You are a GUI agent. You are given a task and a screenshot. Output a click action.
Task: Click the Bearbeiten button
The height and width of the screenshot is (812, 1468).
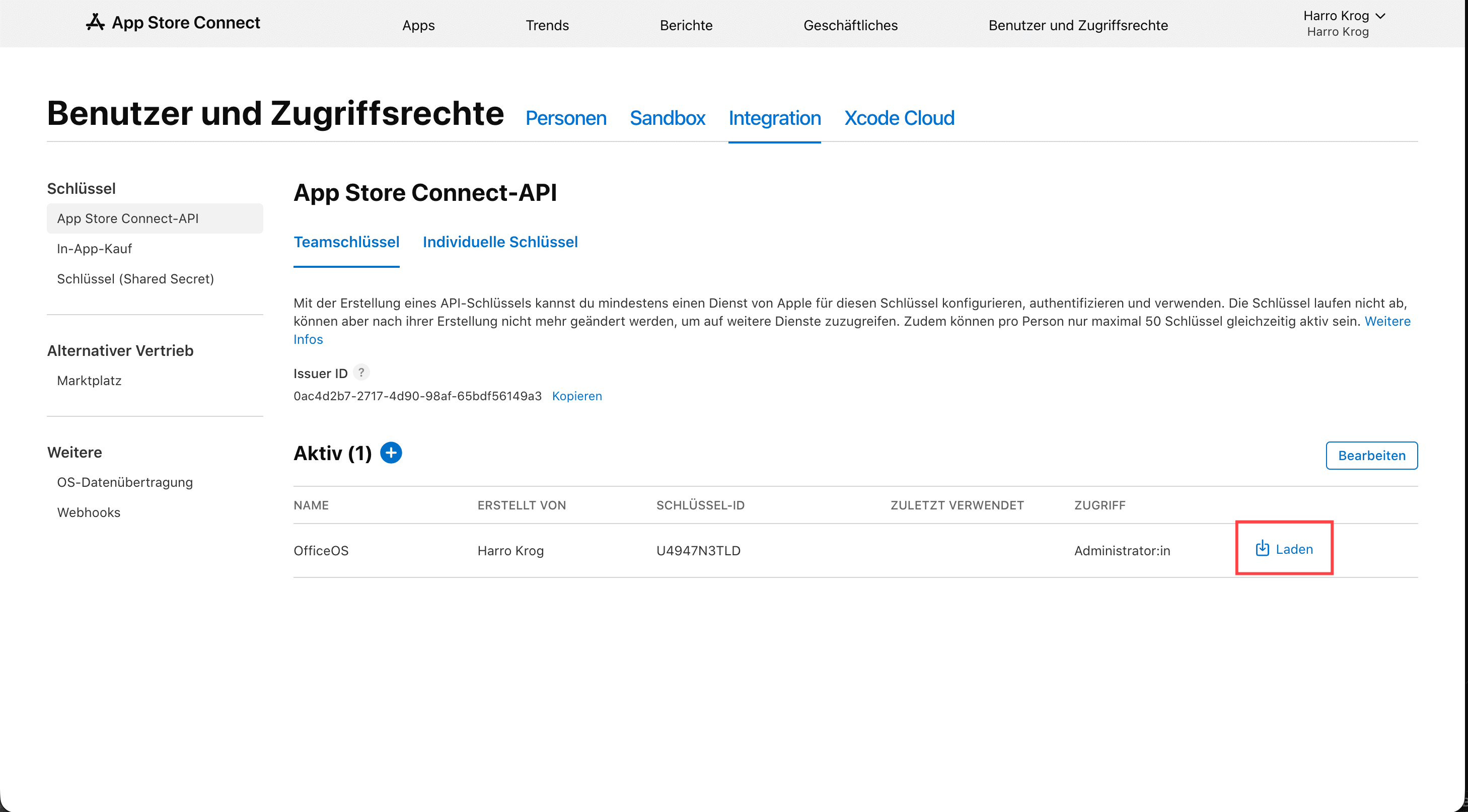pos(1372,455)
